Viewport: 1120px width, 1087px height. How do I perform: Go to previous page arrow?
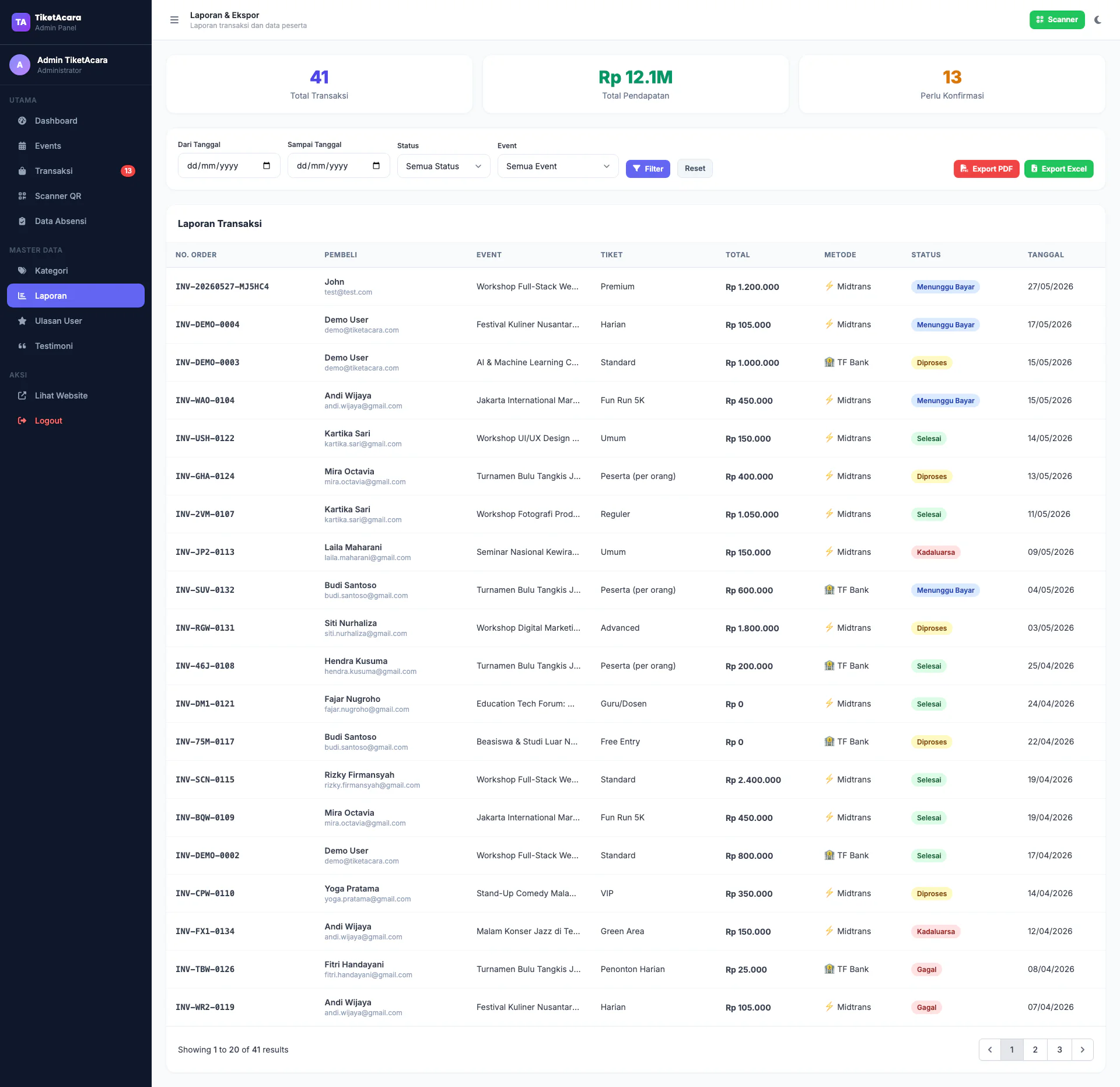(x=990, y=1050)
